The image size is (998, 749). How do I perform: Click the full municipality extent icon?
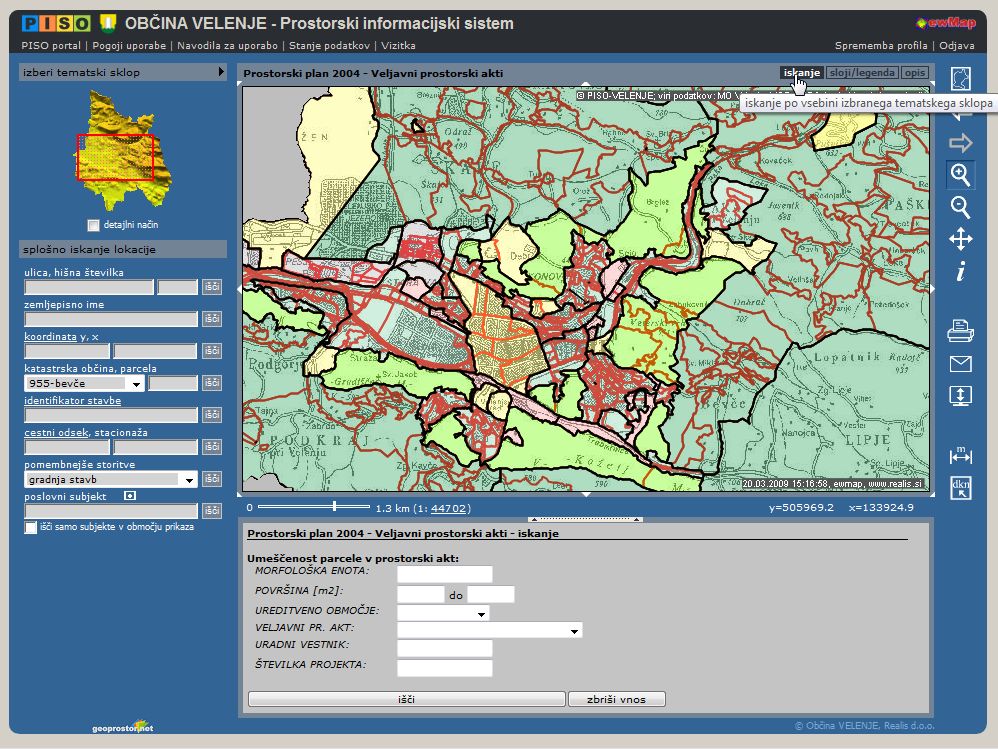click(x=960, y=79)
